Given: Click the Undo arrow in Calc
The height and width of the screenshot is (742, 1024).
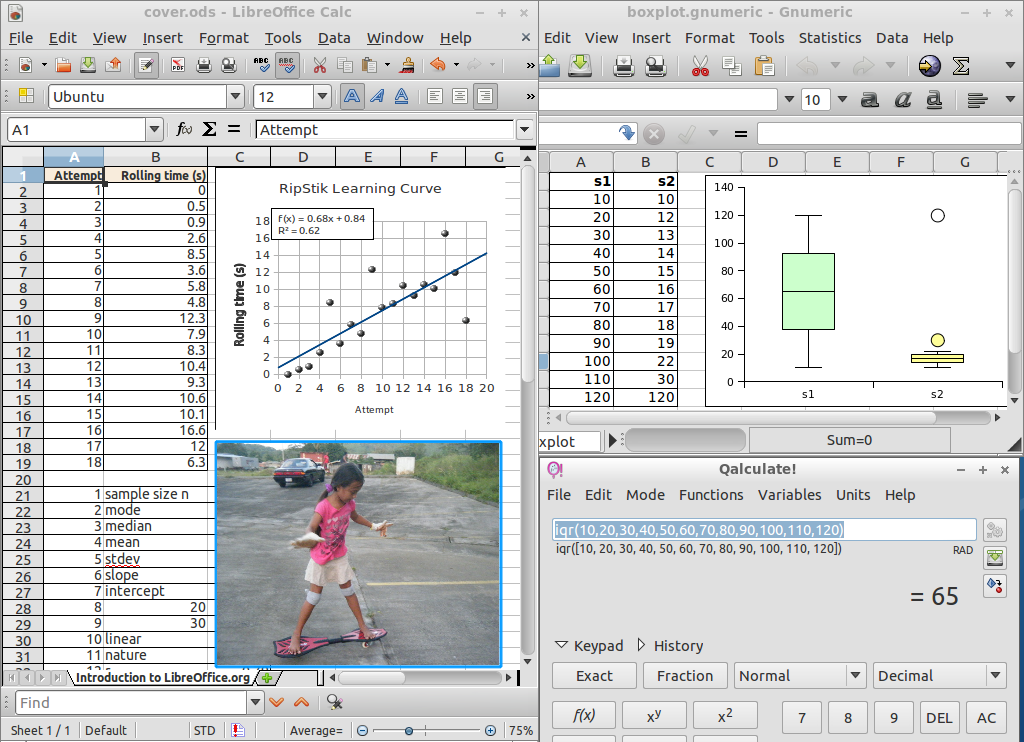Looking at the screenshot, I should click(438, 65).
